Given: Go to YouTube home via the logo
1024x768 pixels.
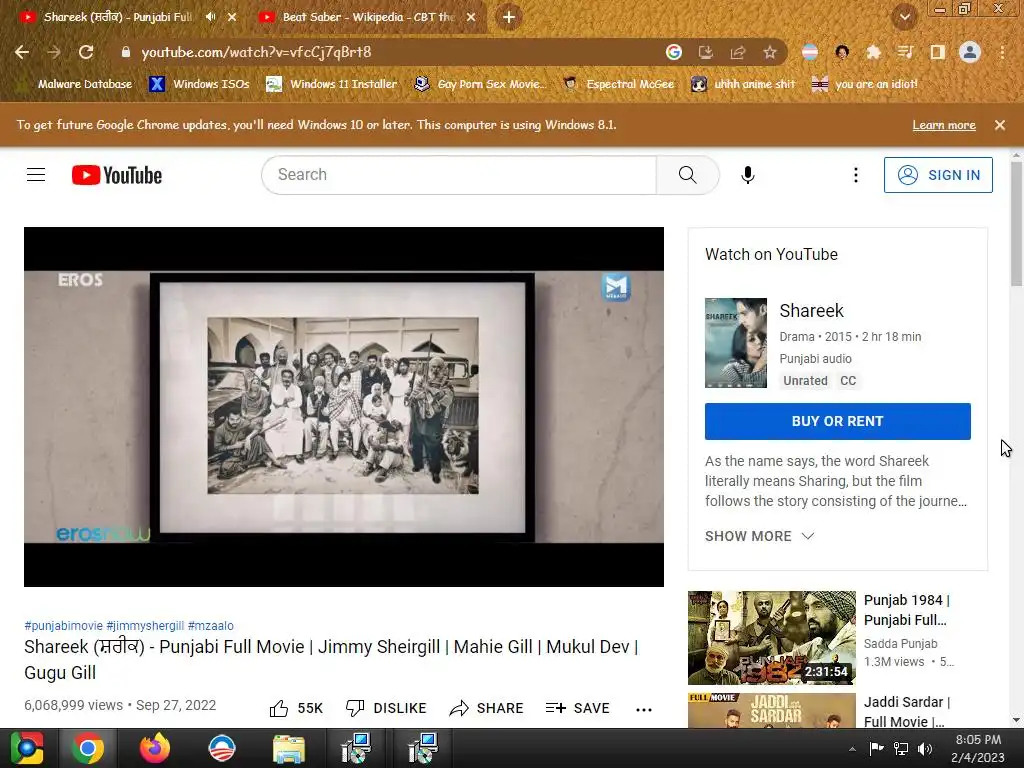Looking at the screenshot, I should tap(117, 175).
